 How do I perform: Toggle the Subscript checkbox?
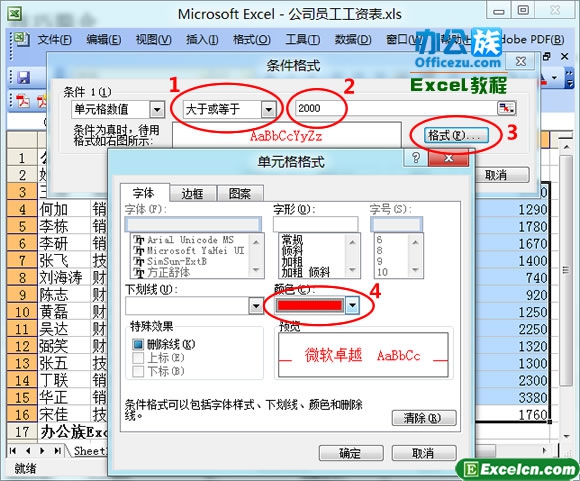coord(138,371)
